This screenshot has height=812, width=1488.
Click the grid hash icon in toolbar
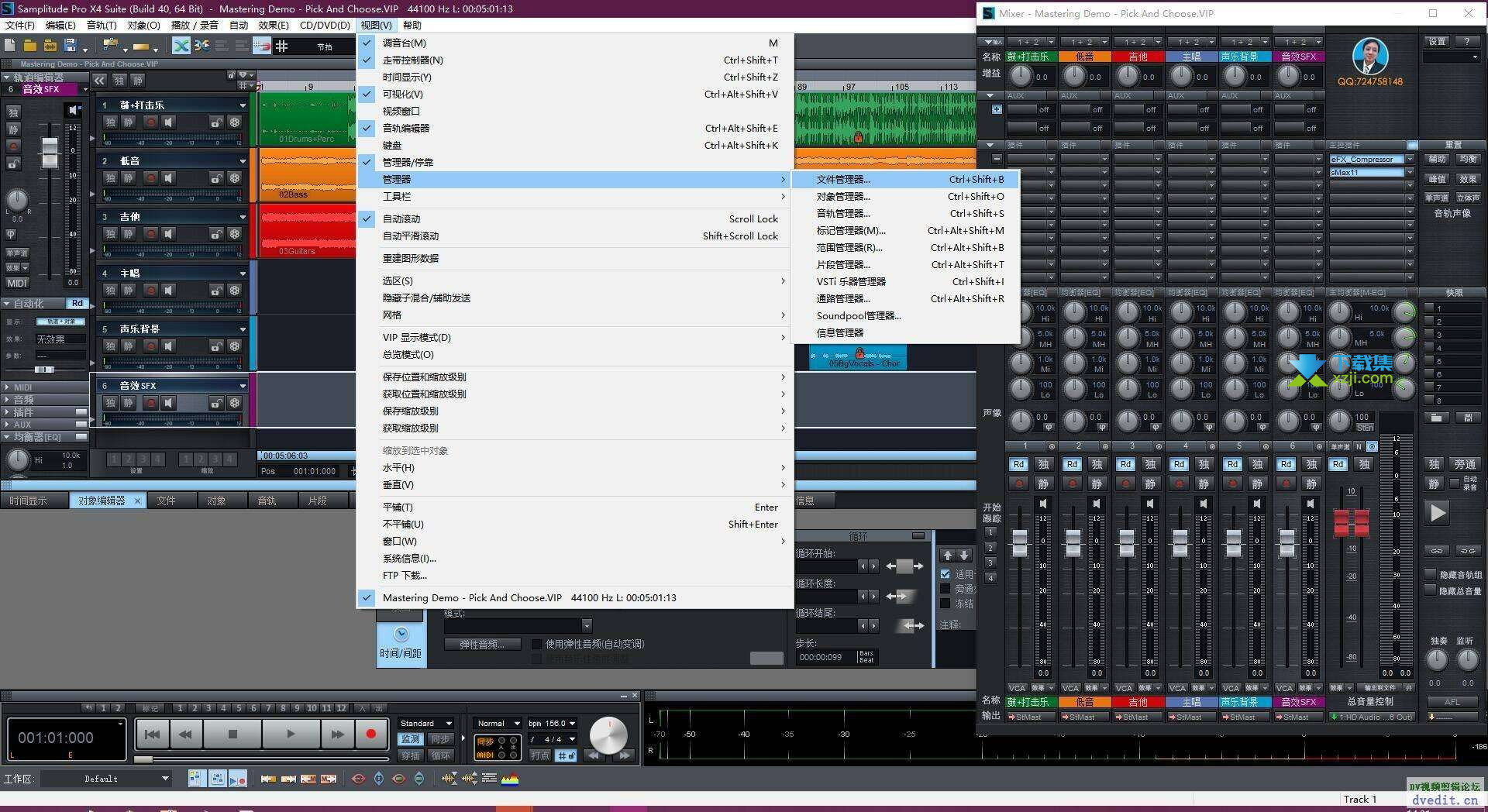[282, 46]
